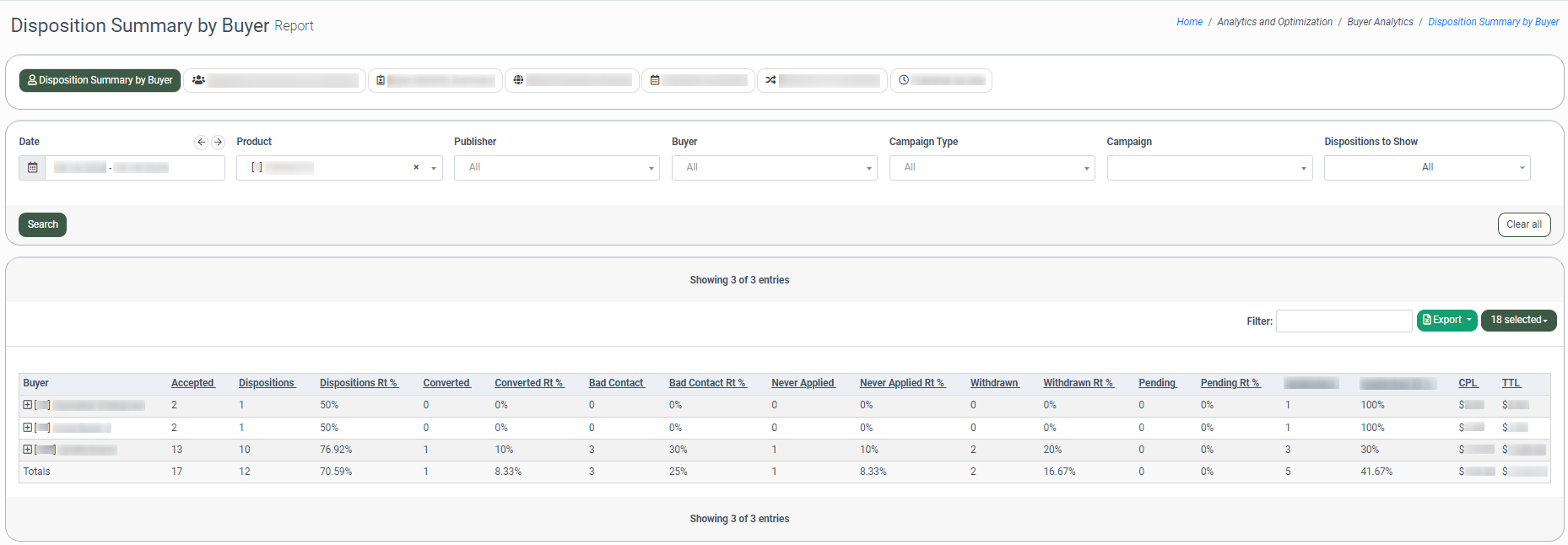1568x545 pixels.
Task: Open the Campaign Type dropdown
Action: 992,168
